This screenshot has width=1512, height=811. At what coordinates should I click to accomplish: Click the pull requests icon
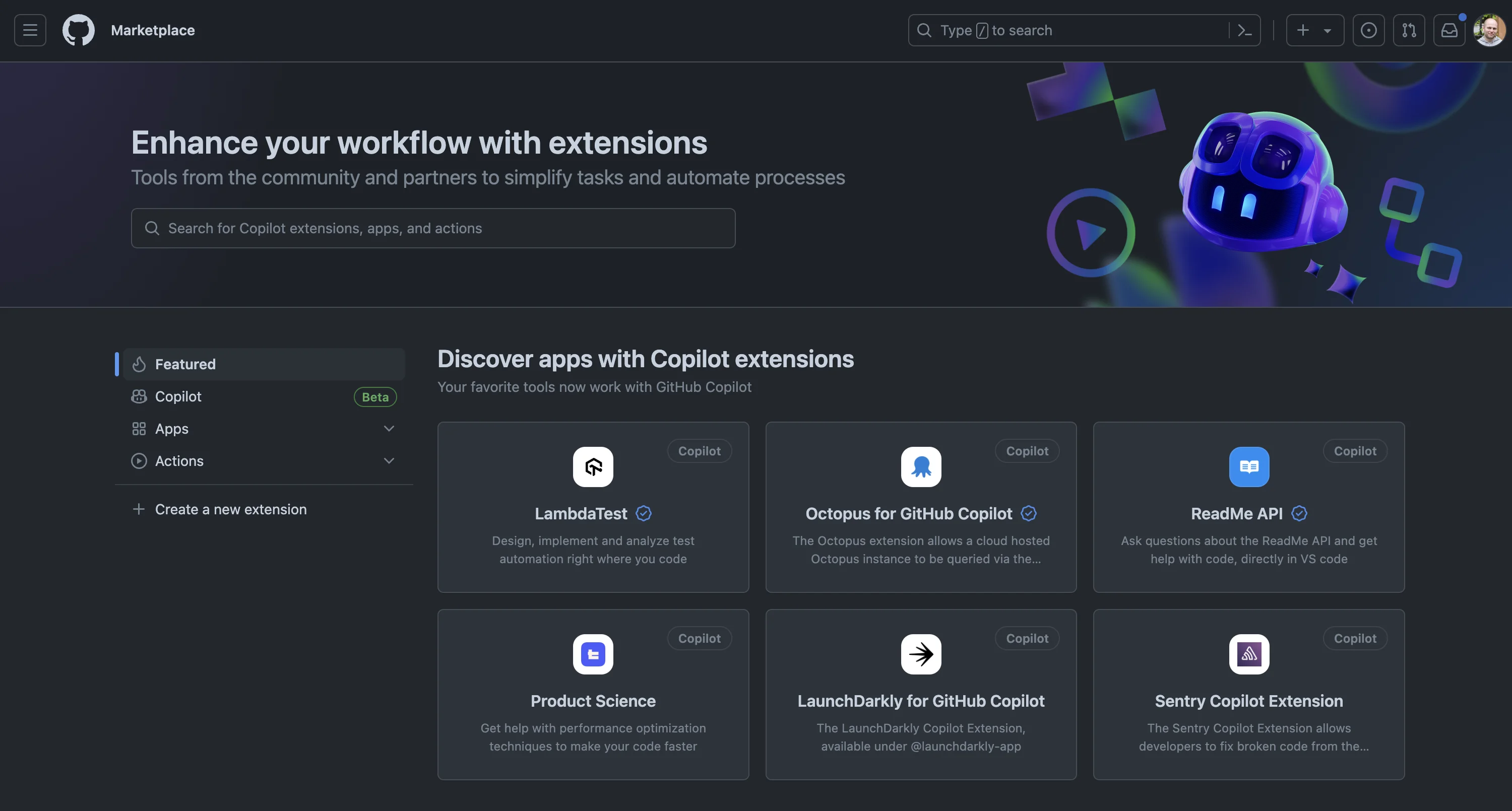point(1409,30)
